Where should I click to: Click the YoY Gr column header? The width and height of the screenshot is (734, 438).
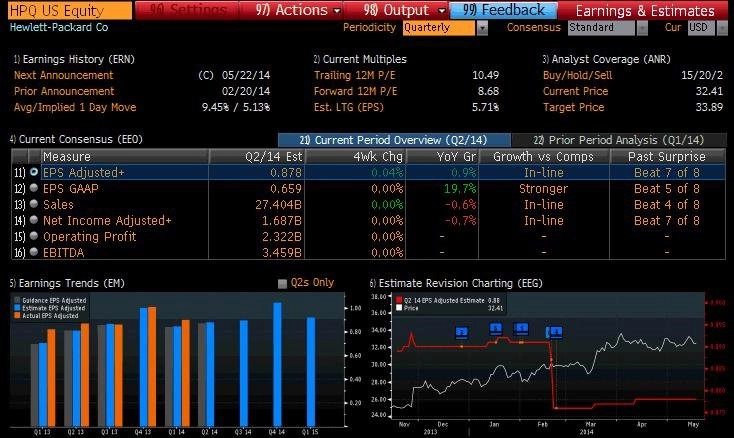[x=442, y=156]
